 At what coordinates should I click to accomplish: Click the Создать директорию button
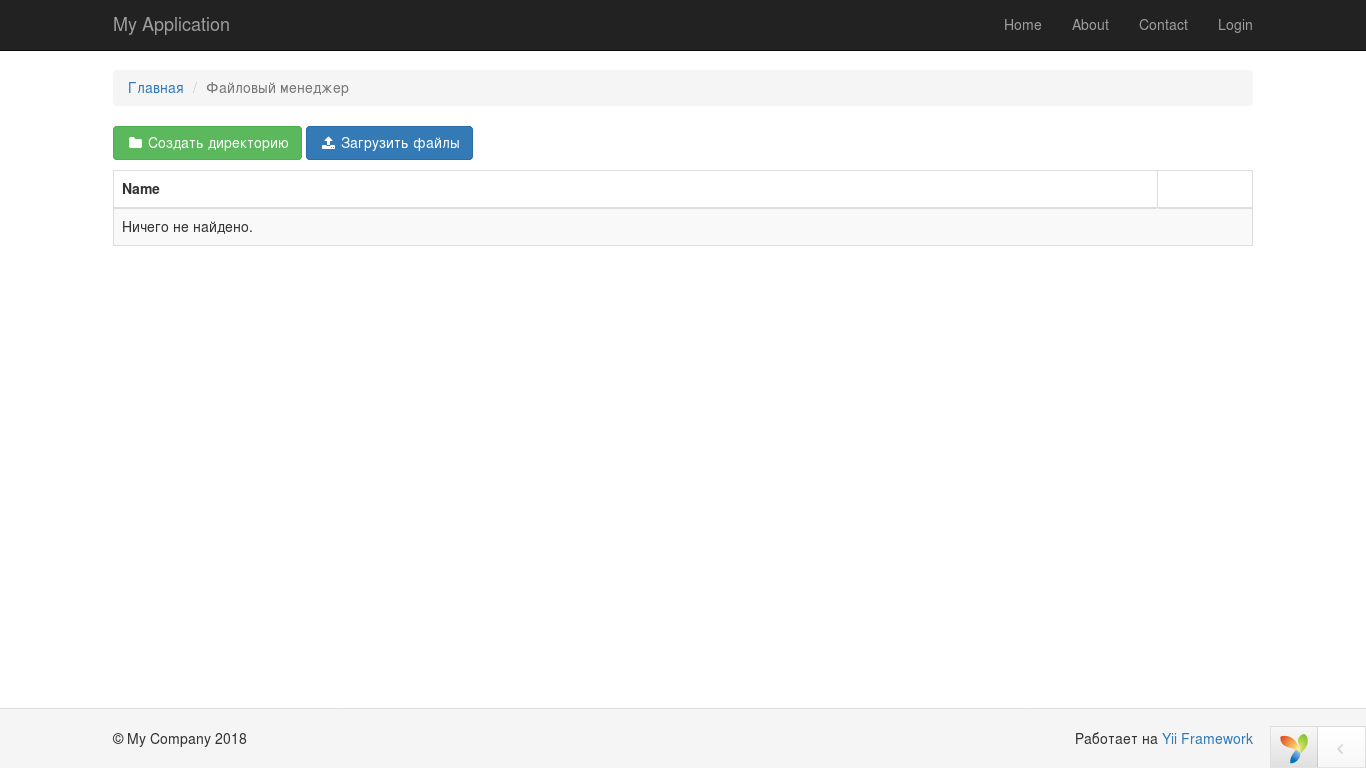tap(207, 143)
